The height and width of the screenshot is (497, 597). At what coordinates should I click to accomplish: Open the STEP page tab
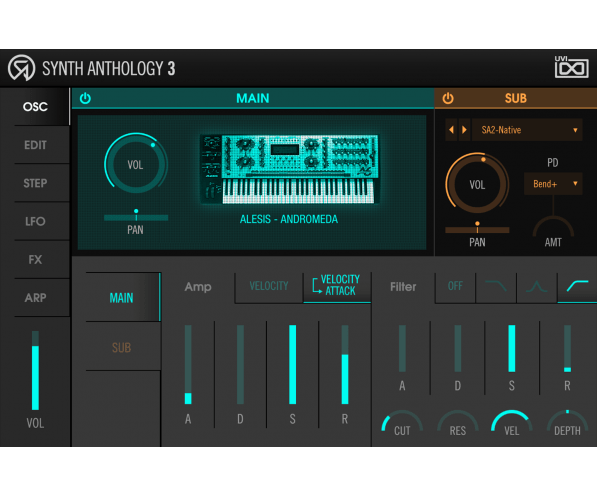pyautogui.click(x=35, y=183)
